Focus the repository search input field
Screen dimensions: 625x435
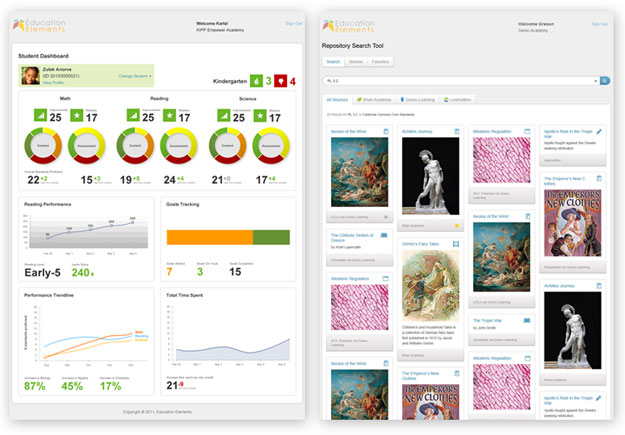[460, 80]
